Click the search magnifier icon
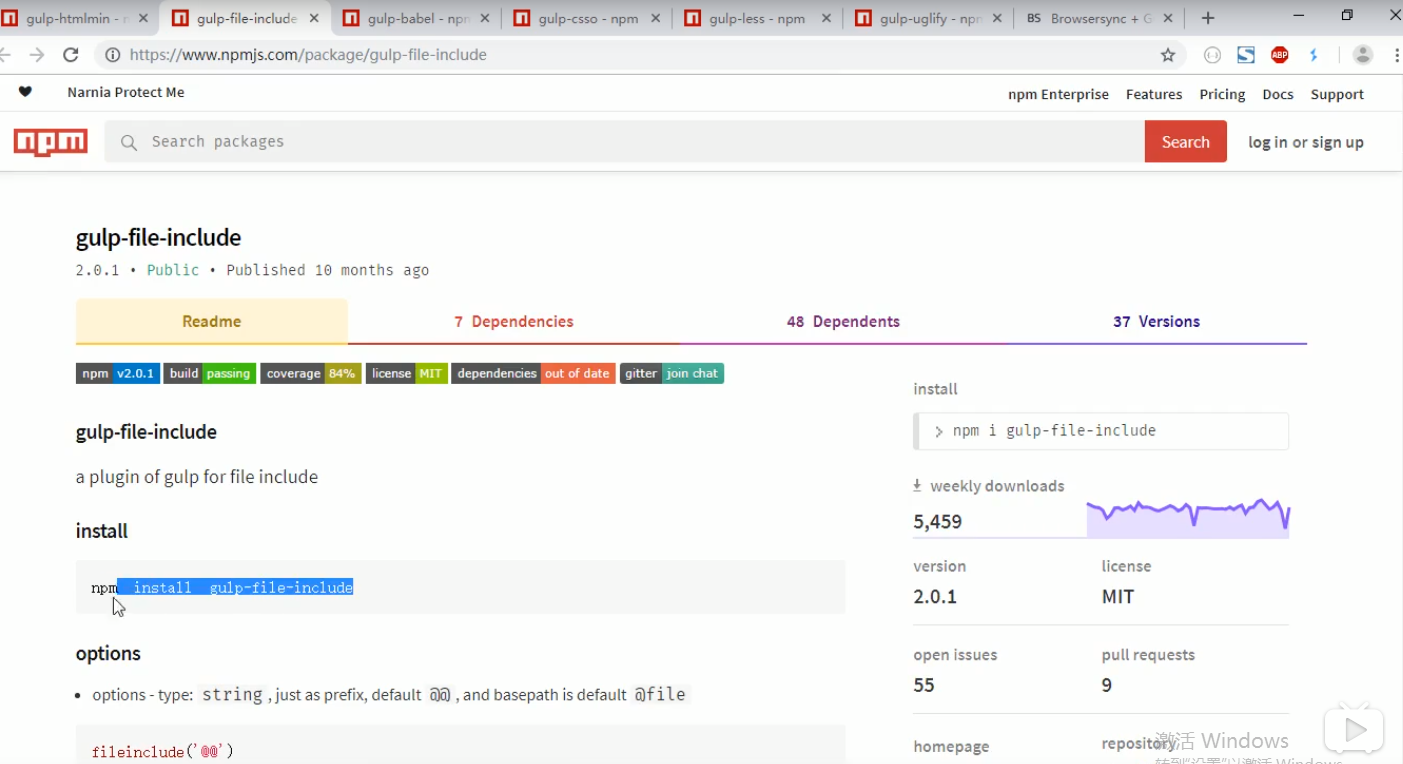 coord(129,143)
